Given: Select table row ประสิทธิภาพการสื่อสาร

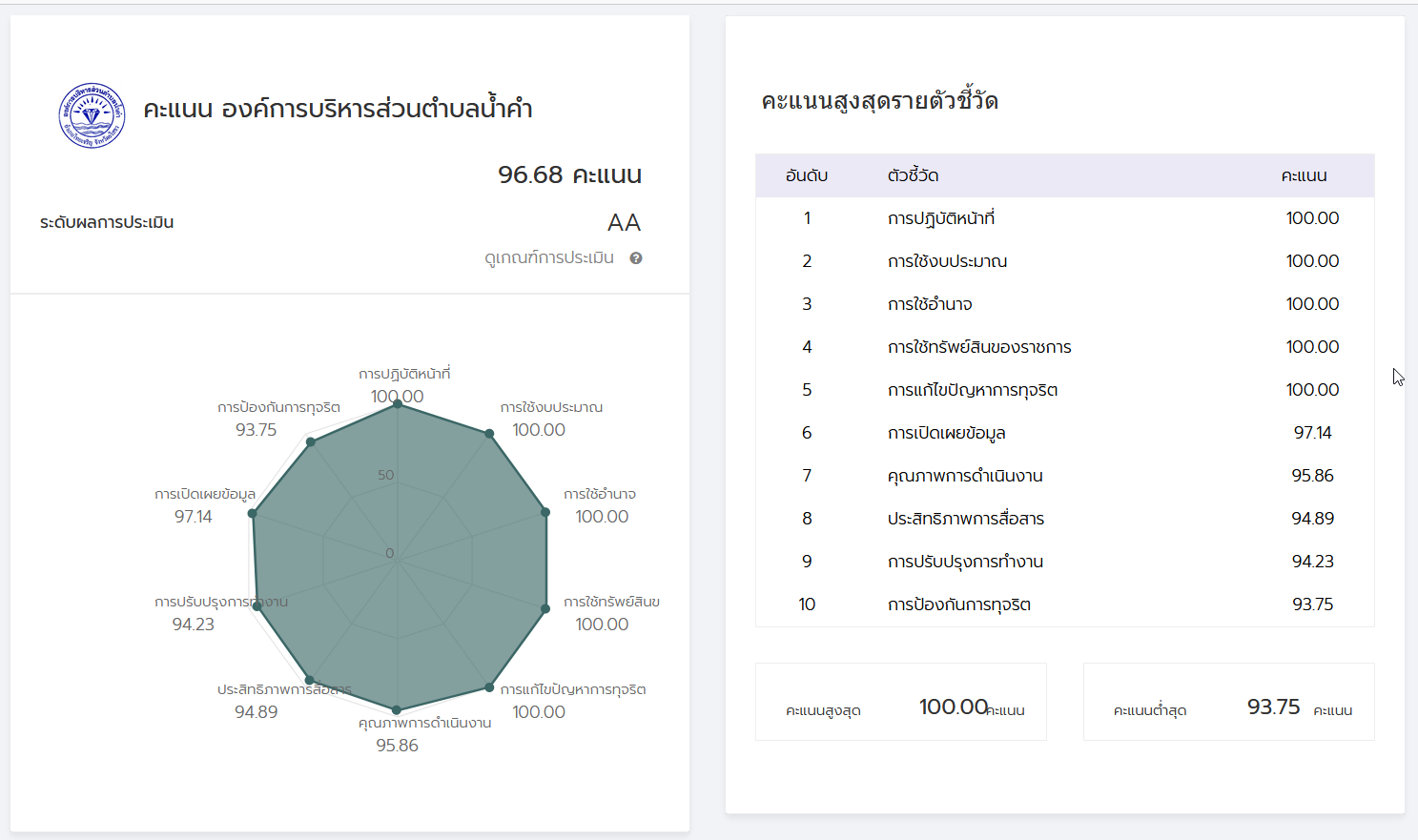Looking at the screenshot, I should coord(1065,519).
